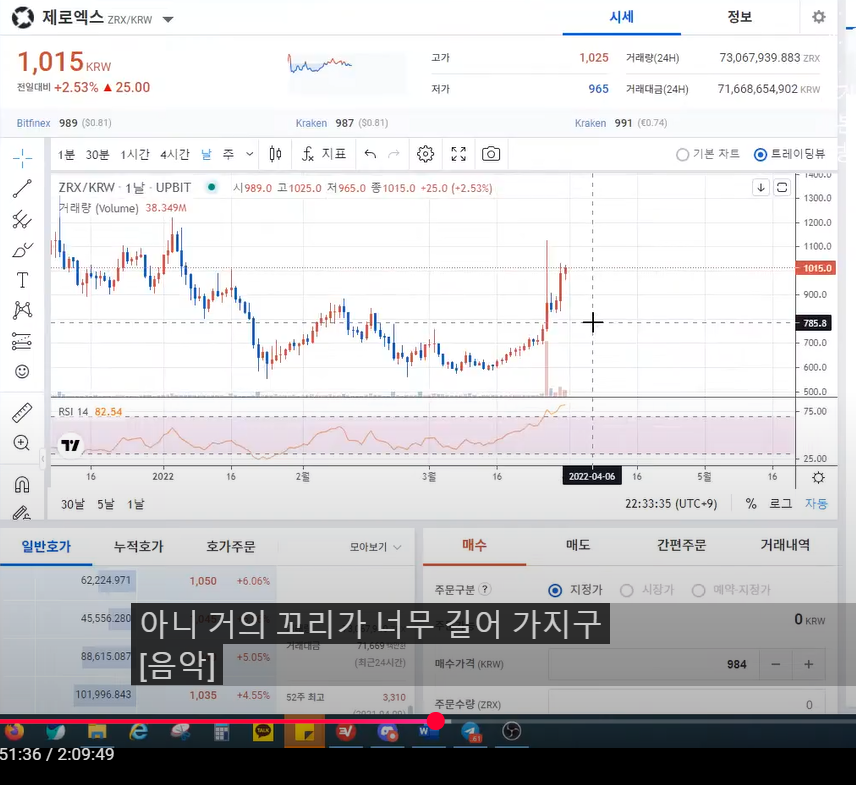
Task: Open KakaoTalk from the taskbar
Action: tap(263, 732)
